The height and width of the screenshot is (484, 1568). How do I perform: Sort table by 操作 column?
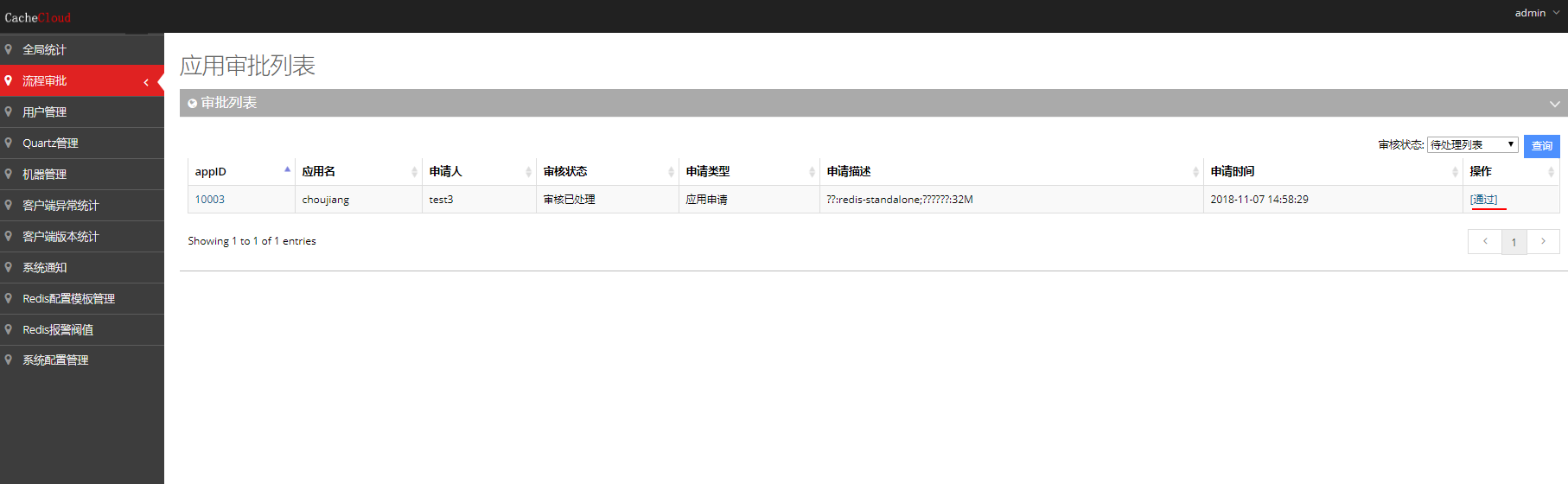(x=1511, y=171)
